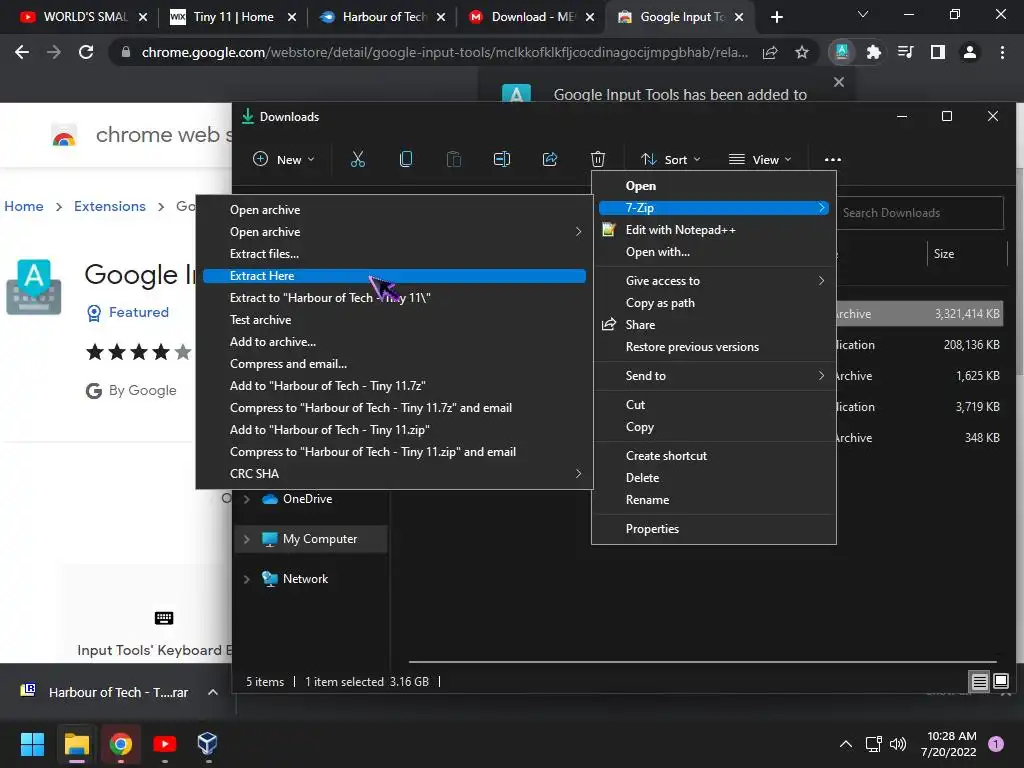
Task: Switch to WORLD'S SMAL YouTube tab
Action: pos(84,17)
